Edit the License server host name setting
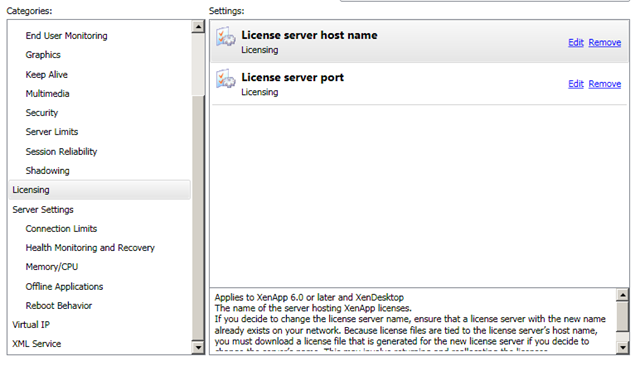 (576, 42)
